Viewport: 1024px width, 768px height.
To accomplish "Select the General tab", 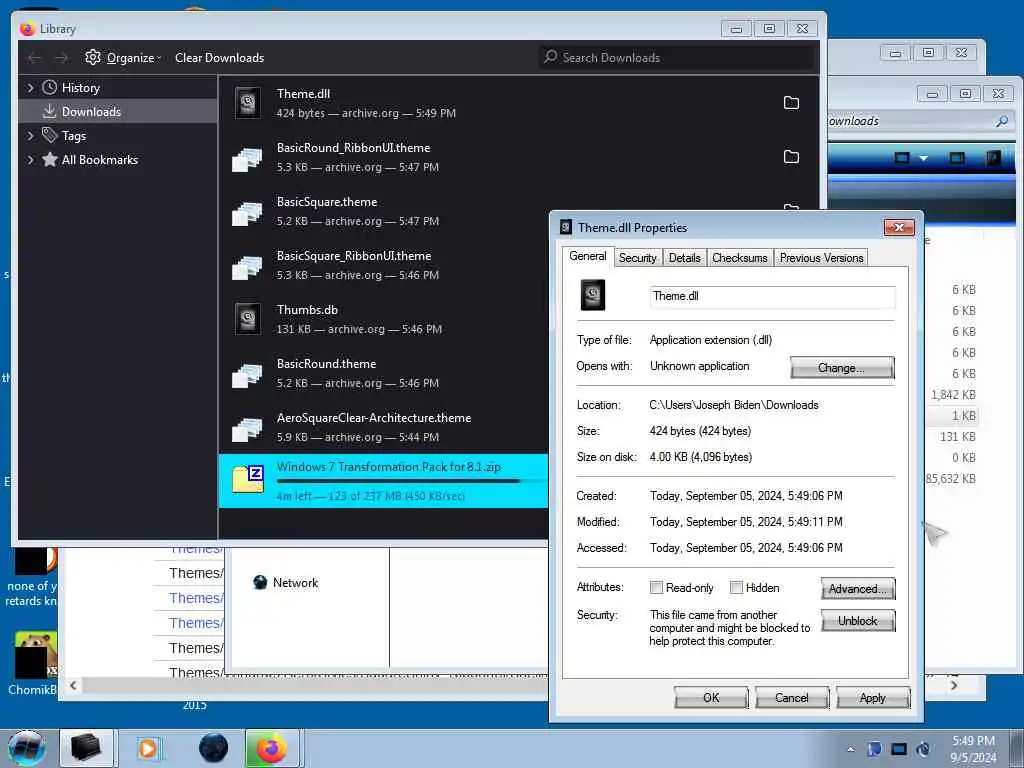I will click(588, 256).
